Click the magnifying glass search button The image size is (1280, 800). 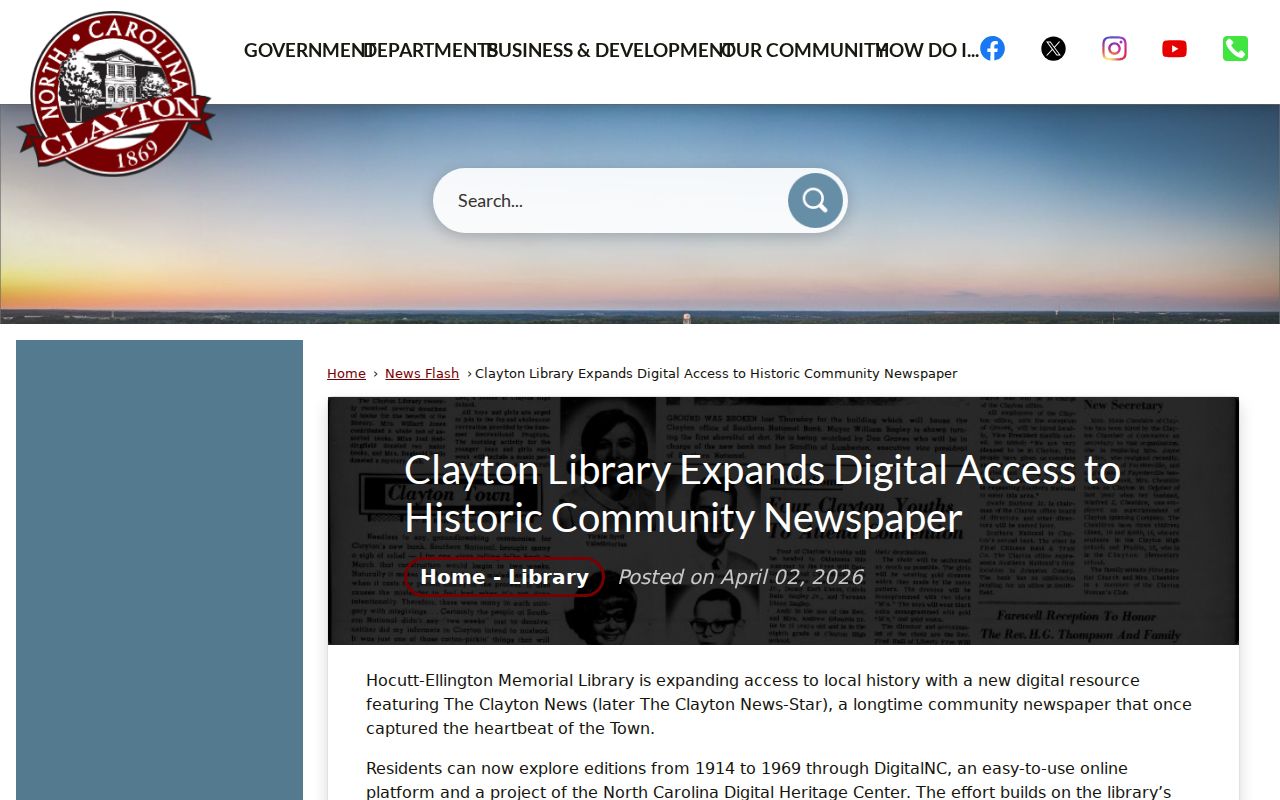(815, 201)
